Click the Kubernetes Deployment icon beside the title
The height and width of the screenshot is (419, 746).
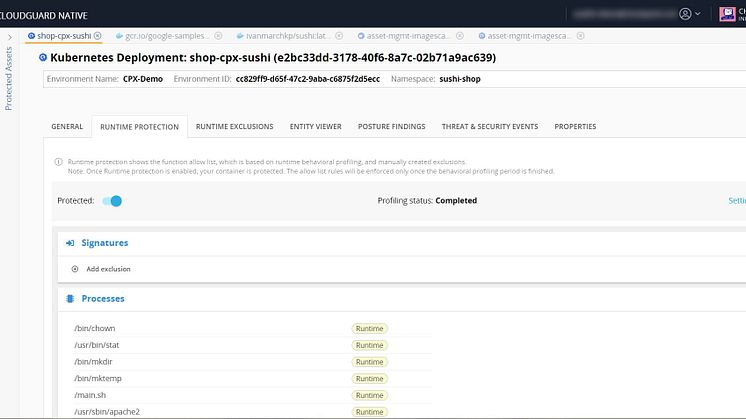tap(43, 58)
